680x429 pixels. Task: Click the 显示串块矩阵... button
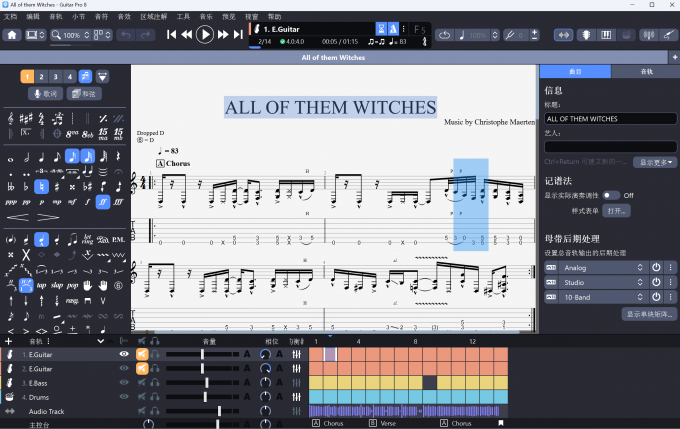click(649, 314)
